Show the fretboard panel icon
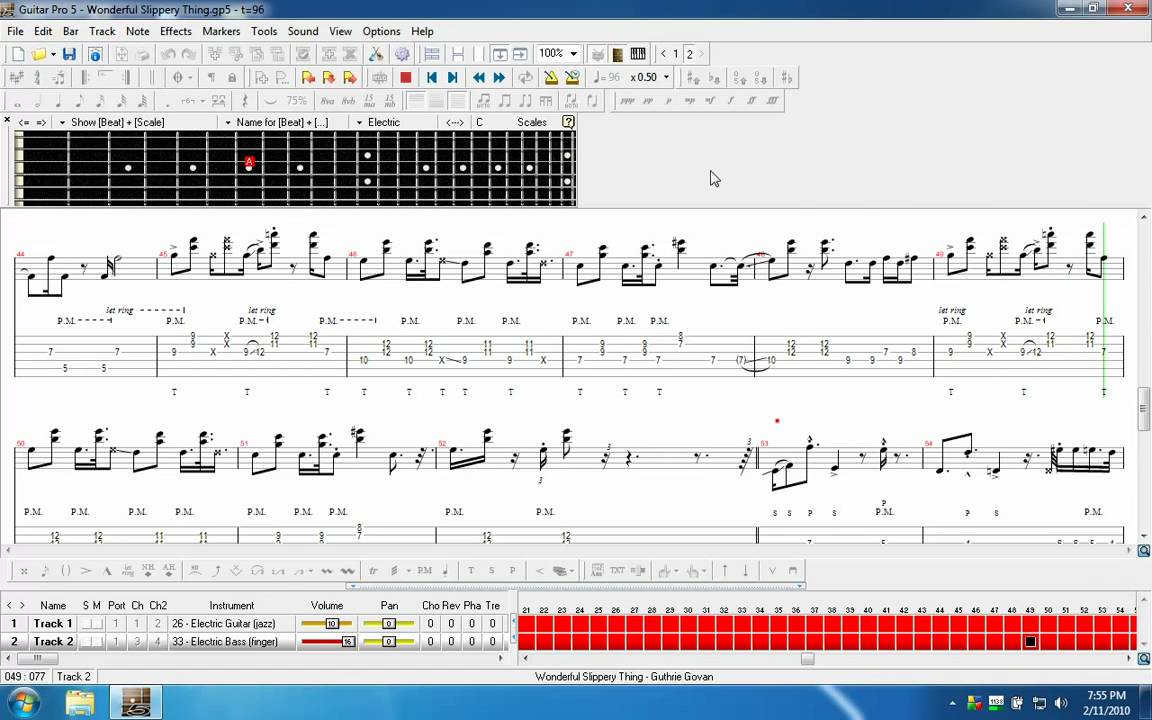 [618, 54]
